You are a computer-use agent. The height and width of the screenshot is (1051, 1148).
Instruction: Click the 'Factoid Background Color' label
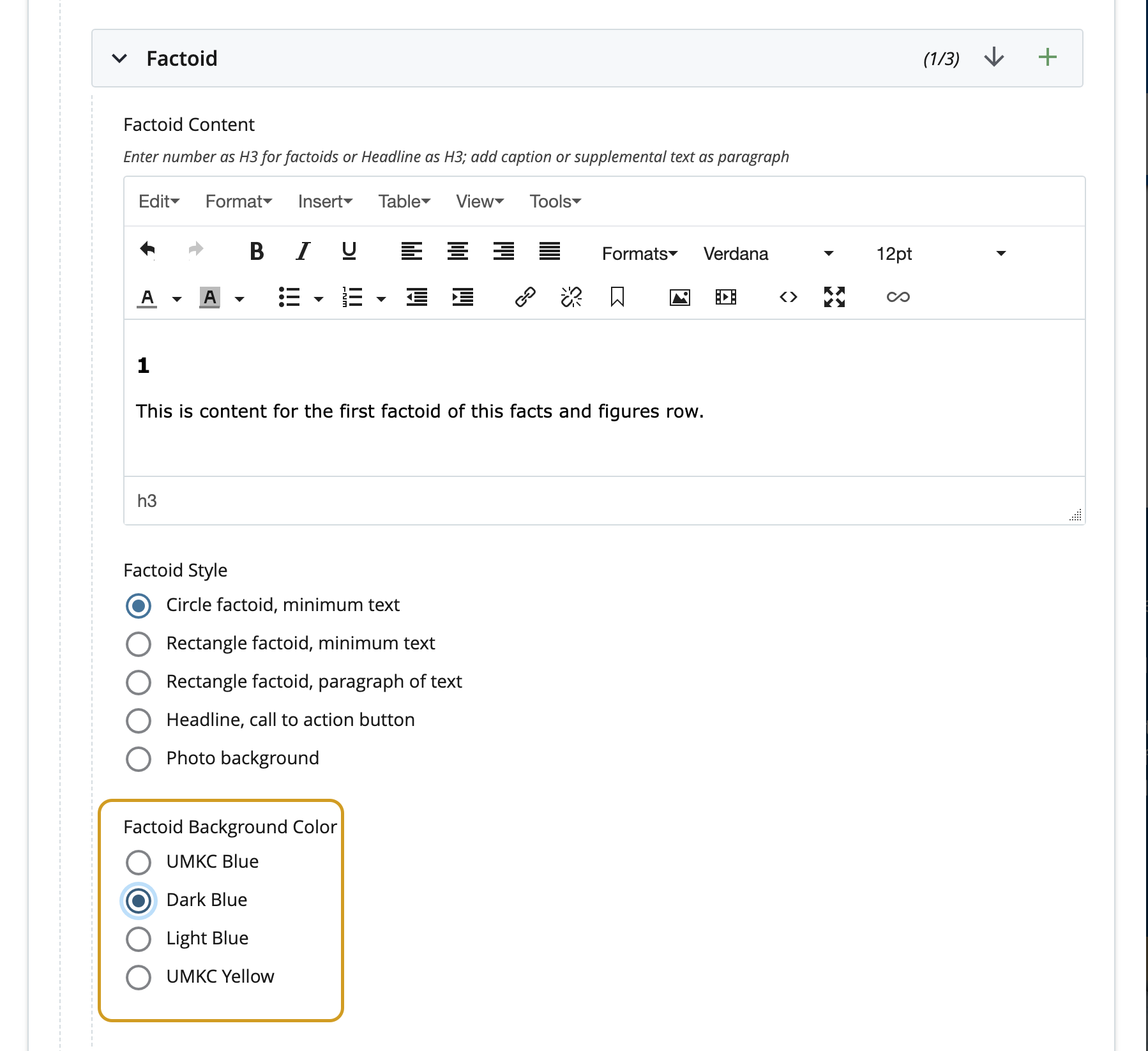[230, 827]
